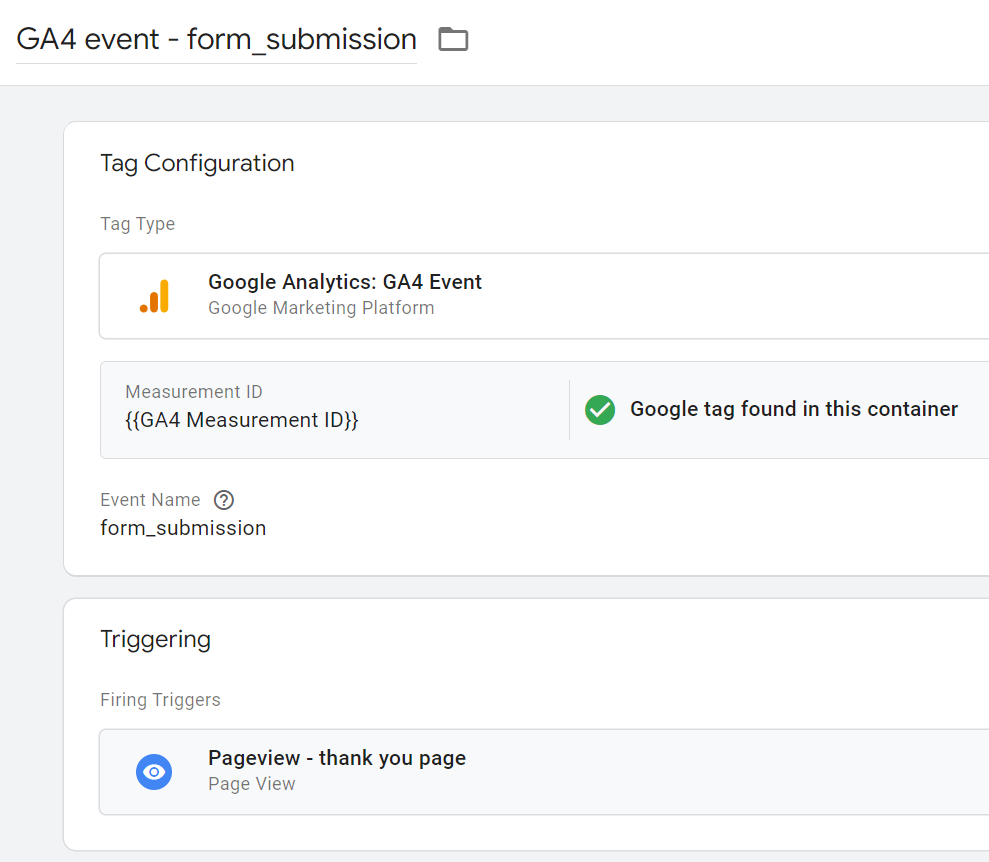Select the 'Google Analytics: GA4 Event' tag type title

tap(344, 282)
